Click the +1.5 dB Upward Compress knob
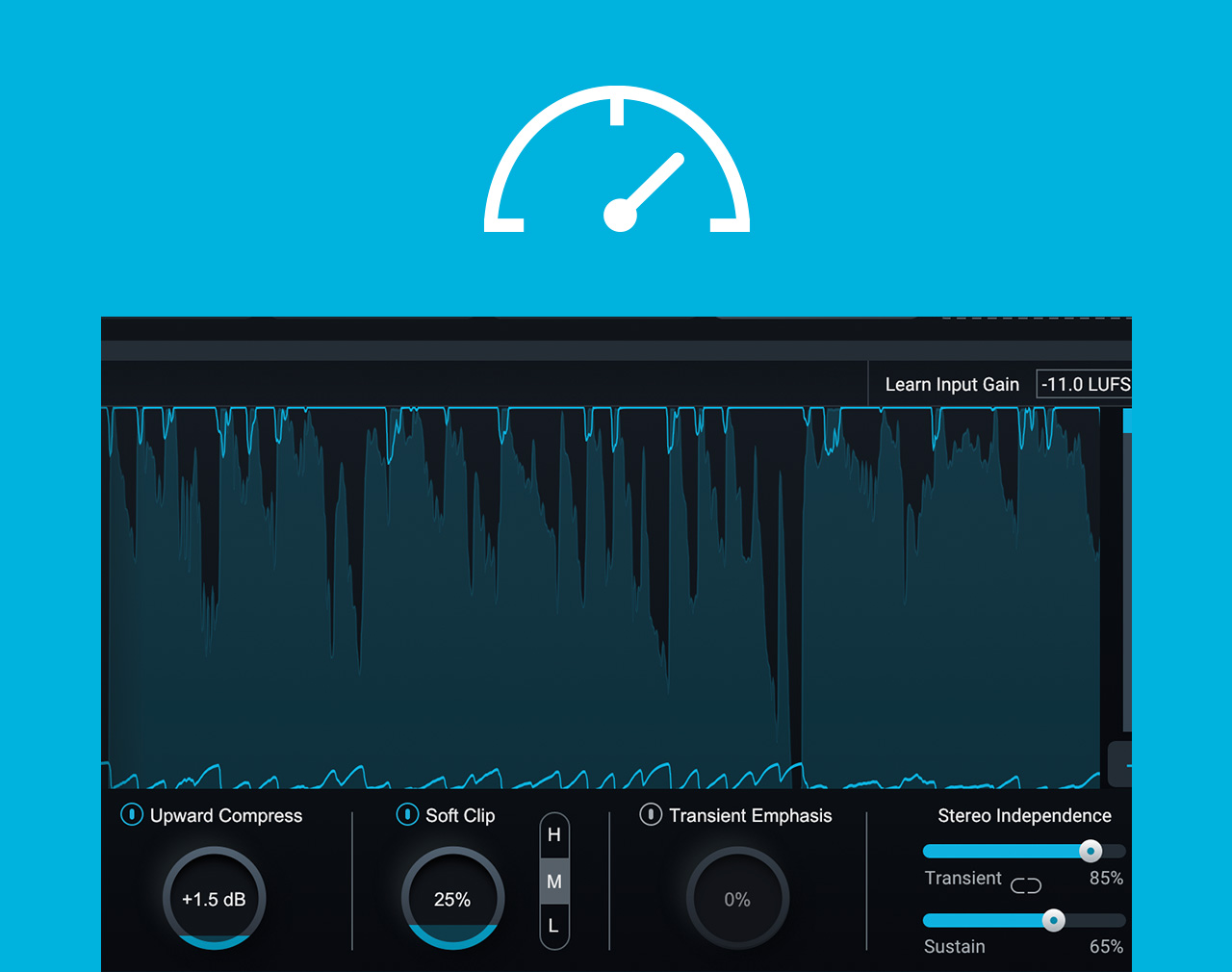Screen dimensions: 1232x972 point(214,898)
